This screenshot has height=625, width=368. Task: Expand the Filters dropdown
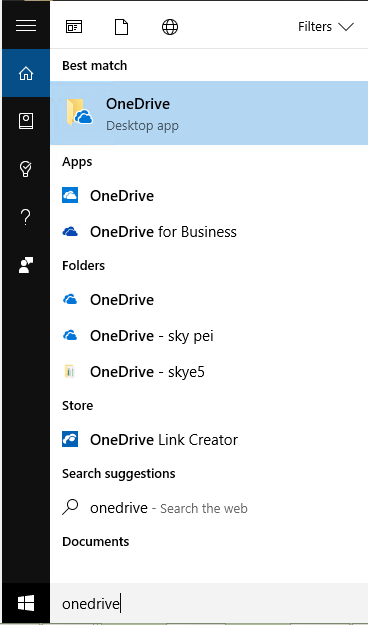tap(326, 27)
